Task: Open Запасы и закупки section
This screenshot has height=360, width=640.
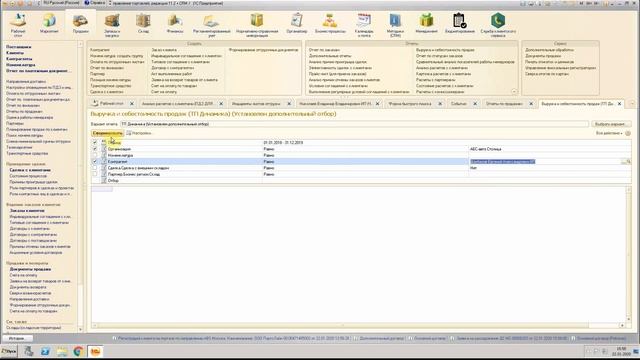Action: pos(112,24)
